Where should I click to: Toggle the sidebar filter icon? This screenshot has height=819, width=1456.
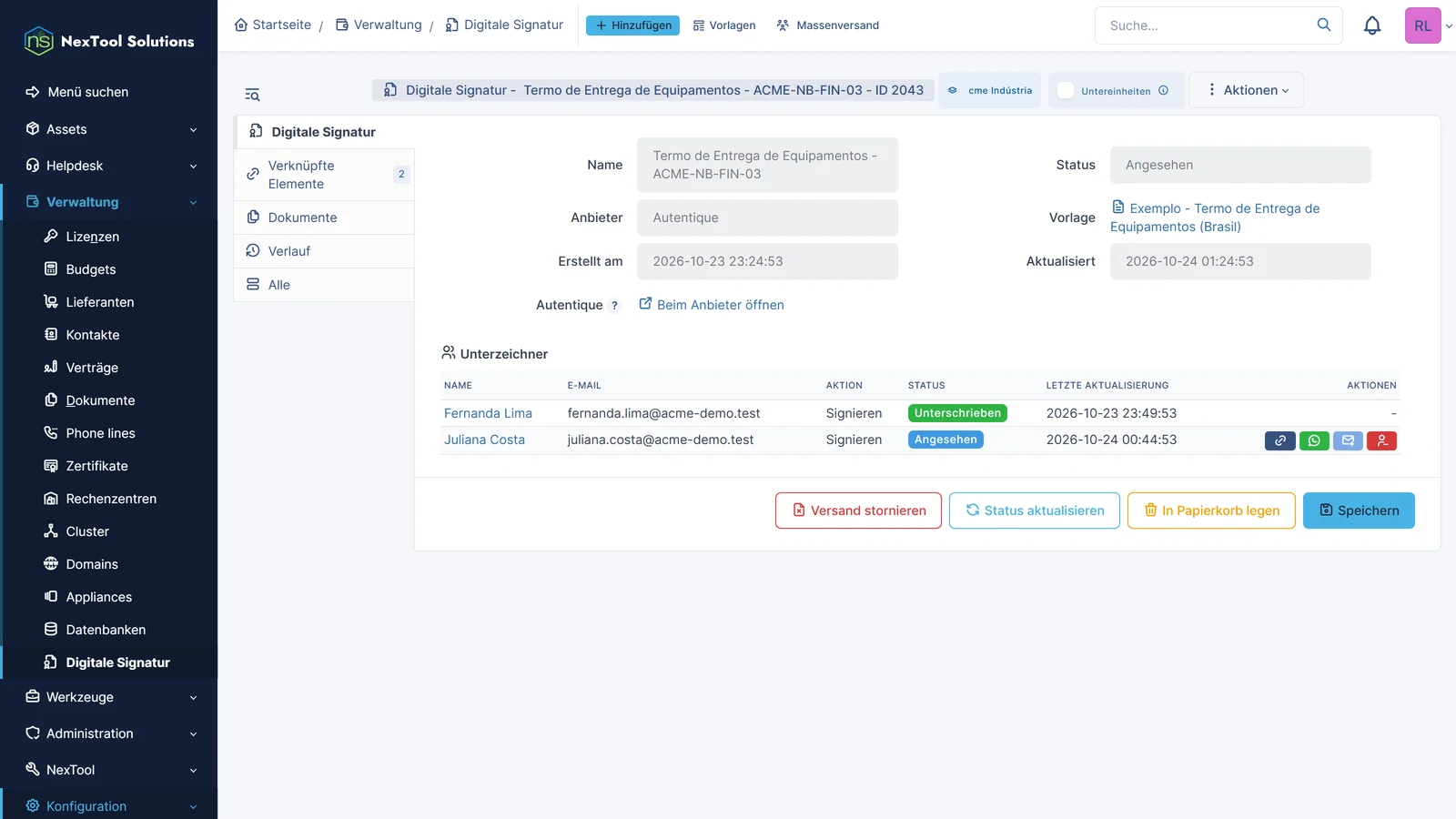252,95
